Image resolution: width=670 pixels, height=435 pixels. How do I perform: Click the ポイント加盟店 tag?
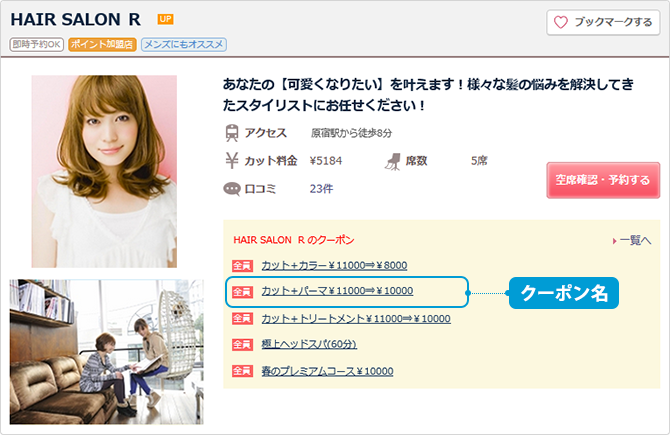(x=102, y=45)
